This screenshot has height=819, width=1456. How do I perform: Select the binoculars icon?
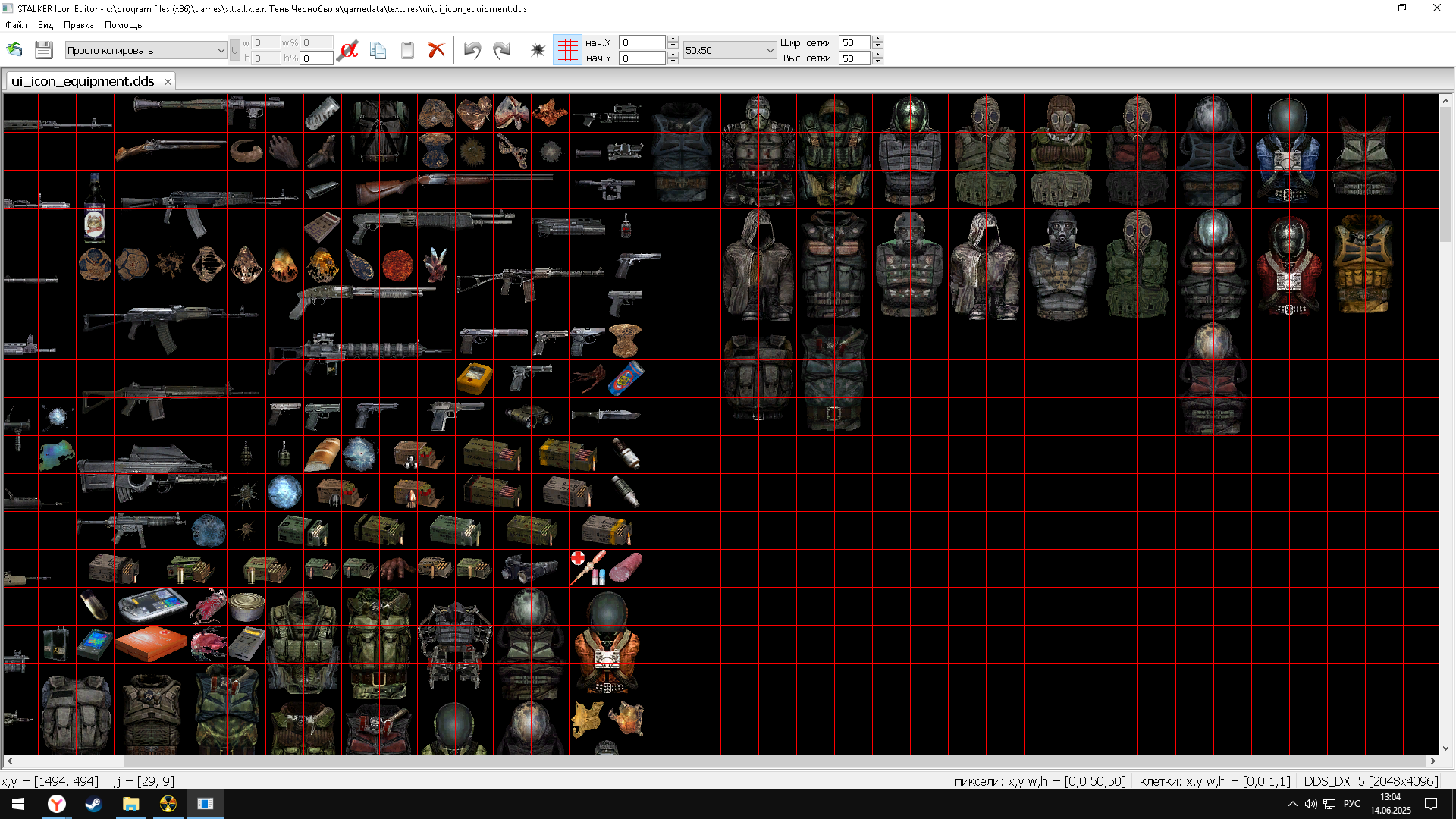(530, 416)
